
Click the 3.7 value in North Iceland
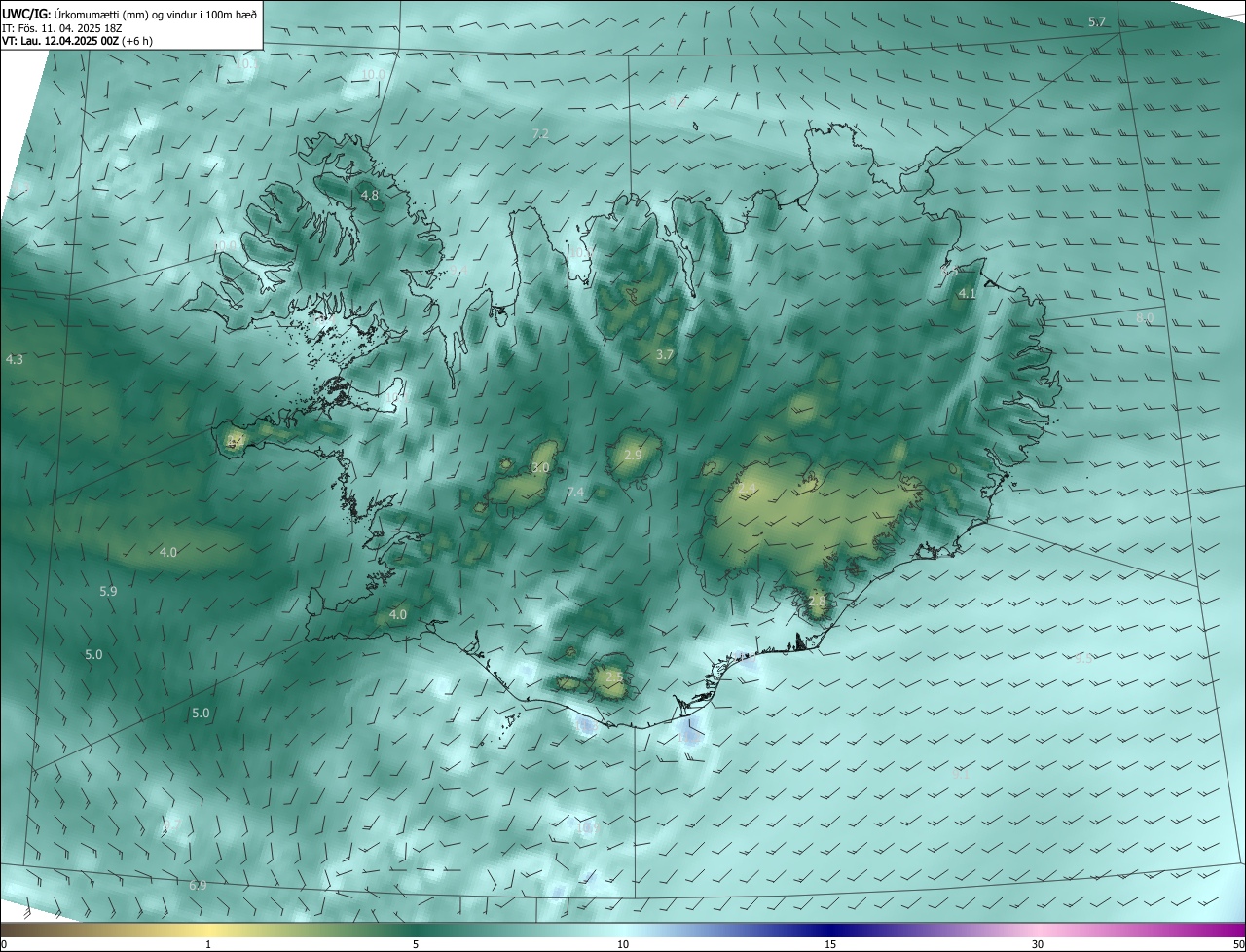[x=665, y=355]
